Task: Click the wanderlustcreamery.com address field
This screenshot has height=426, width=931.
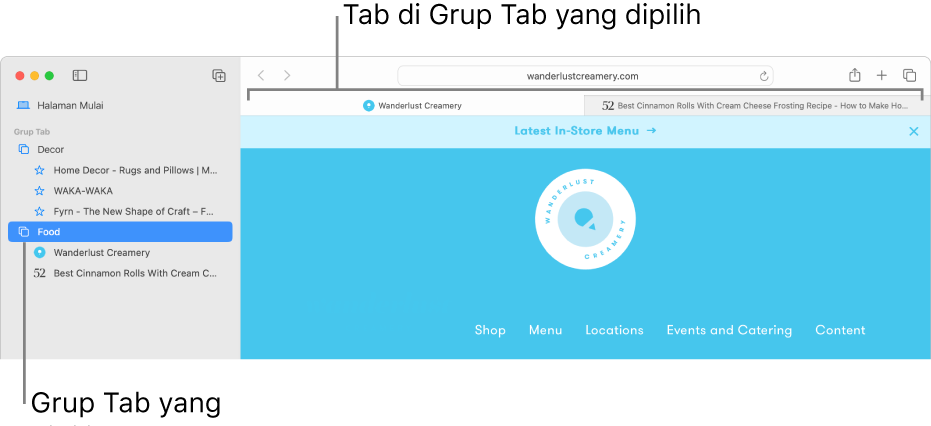Action: pos(585,76)
